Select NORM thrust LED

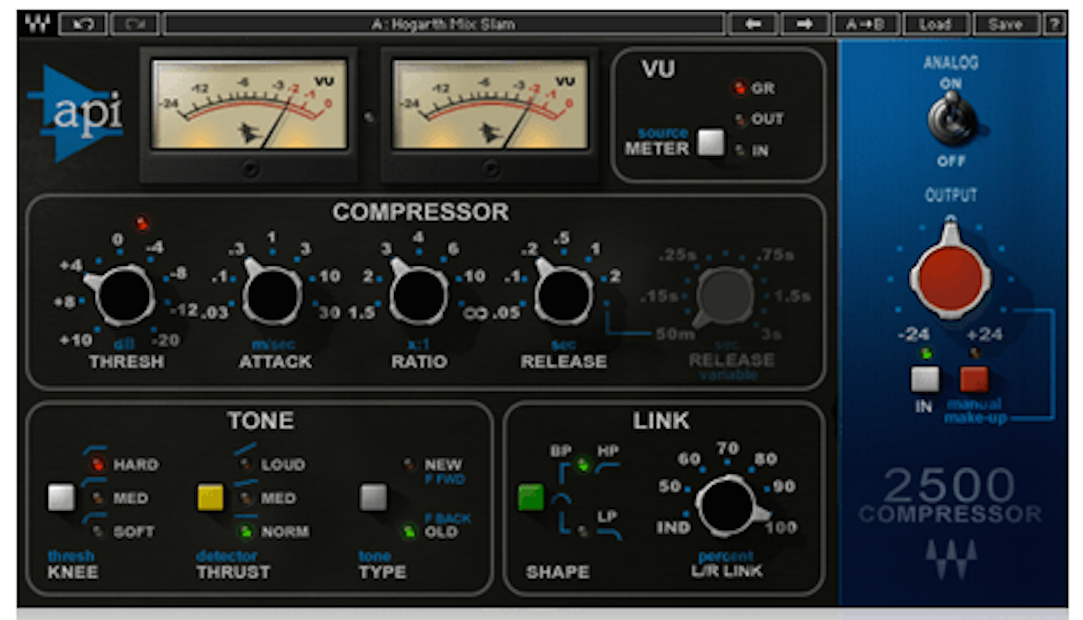coord(245,531)
